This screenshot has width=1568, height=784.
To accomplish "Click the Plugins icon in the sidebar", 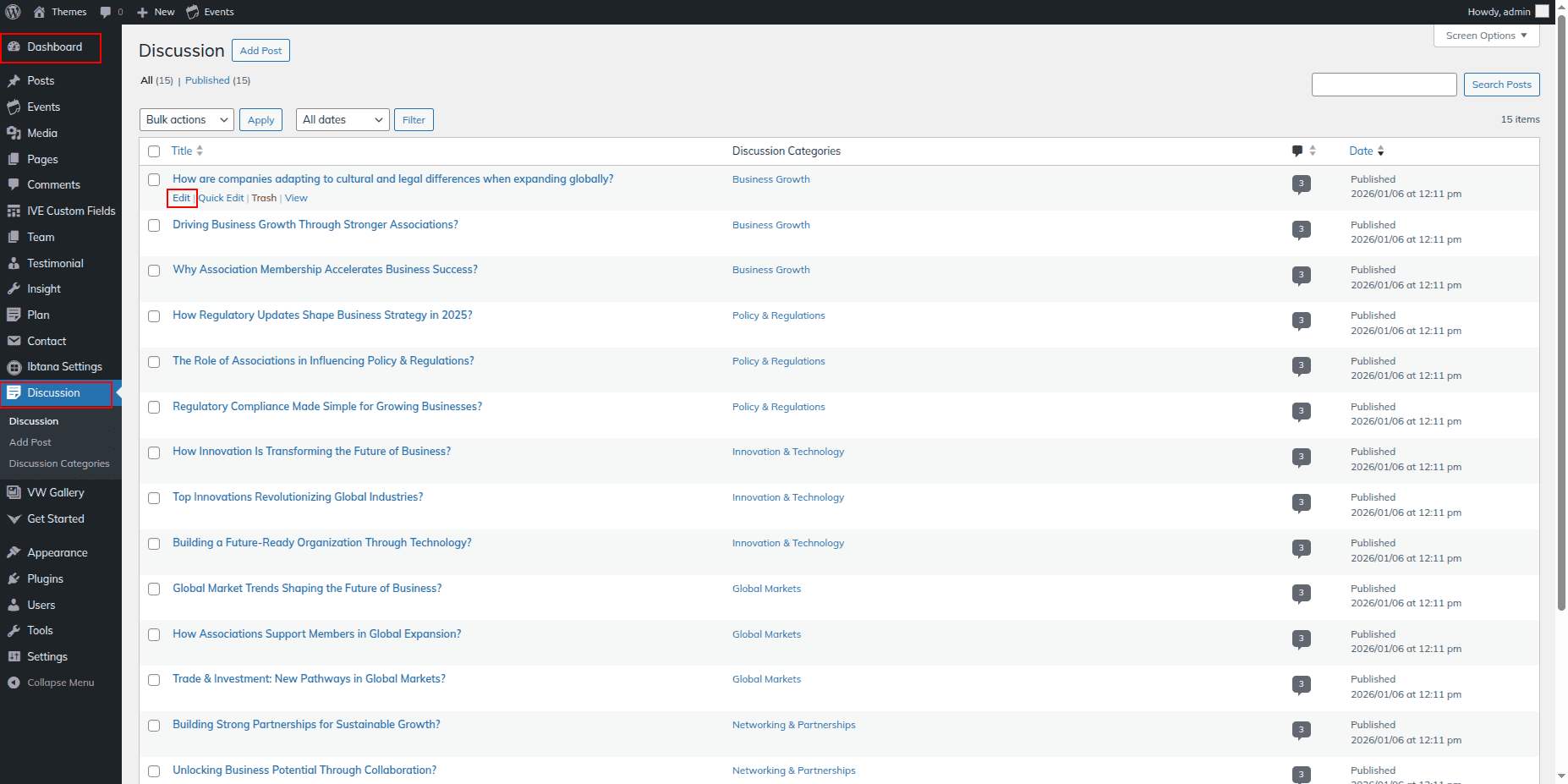I will [x=14, y=579].
